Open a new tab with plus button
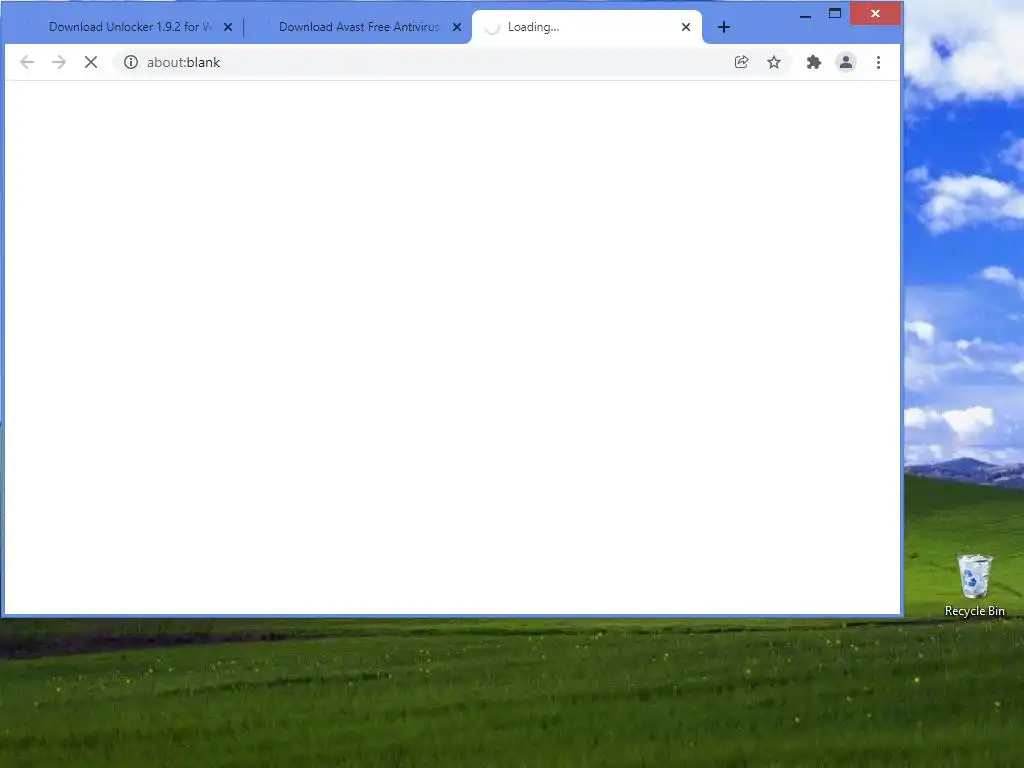The width and height of the screenshot is (1024, 768). point(724,27)
